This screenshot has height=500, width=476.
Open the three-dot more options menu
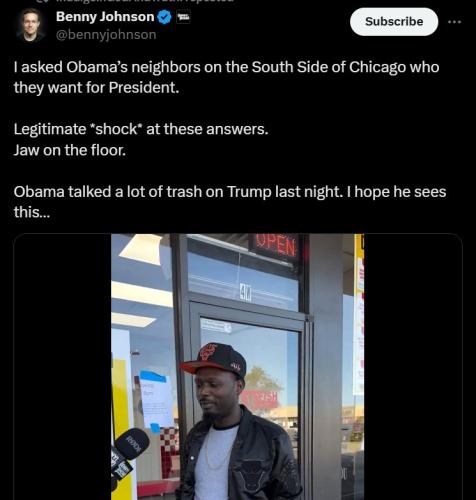(x=454, y=22)
